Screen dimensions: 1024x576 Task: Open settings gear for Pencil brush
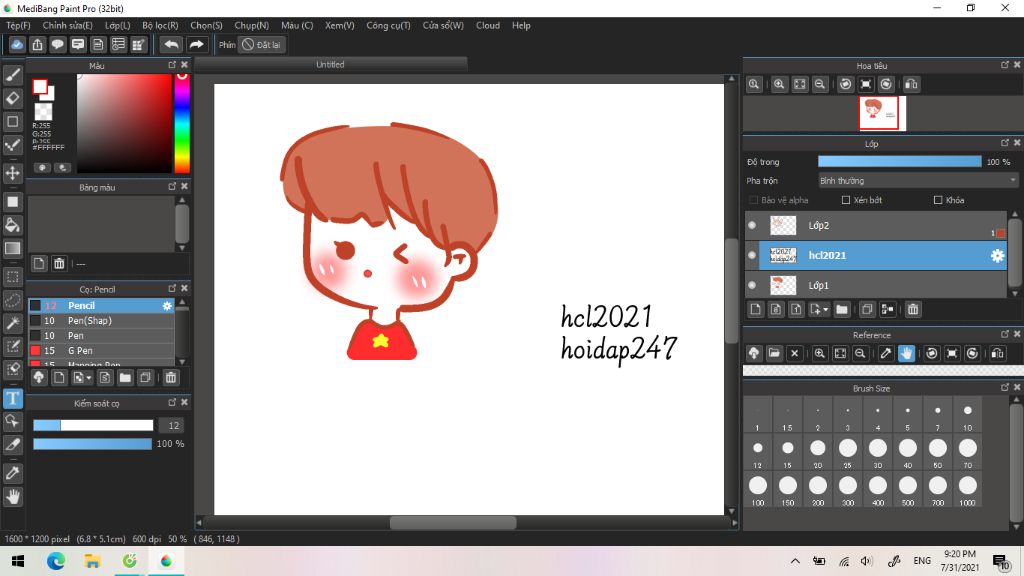pyautogui.click(x=167, y=306)
